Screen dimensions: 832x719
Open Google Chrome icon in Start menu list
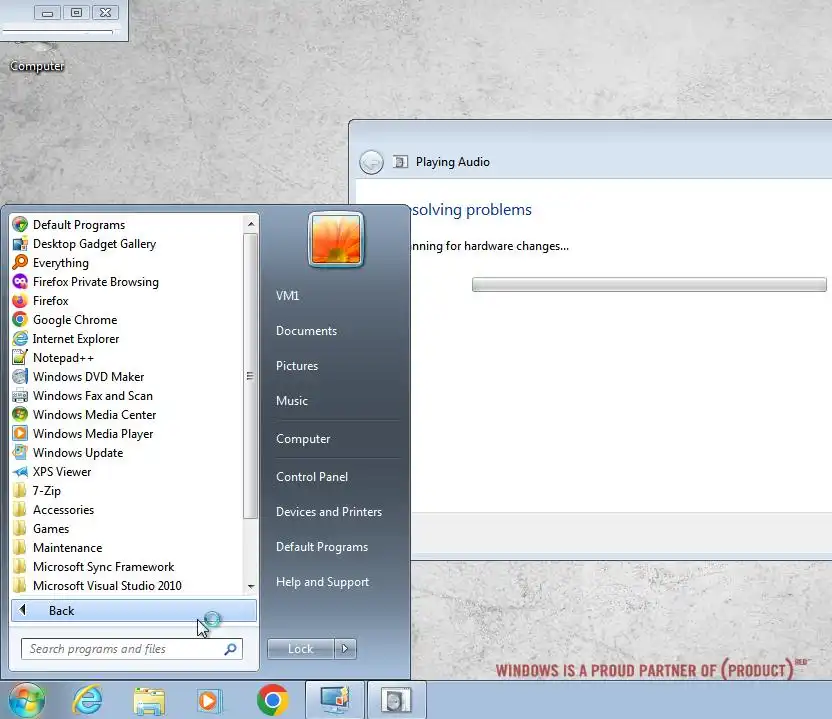[x=20, y=319]
